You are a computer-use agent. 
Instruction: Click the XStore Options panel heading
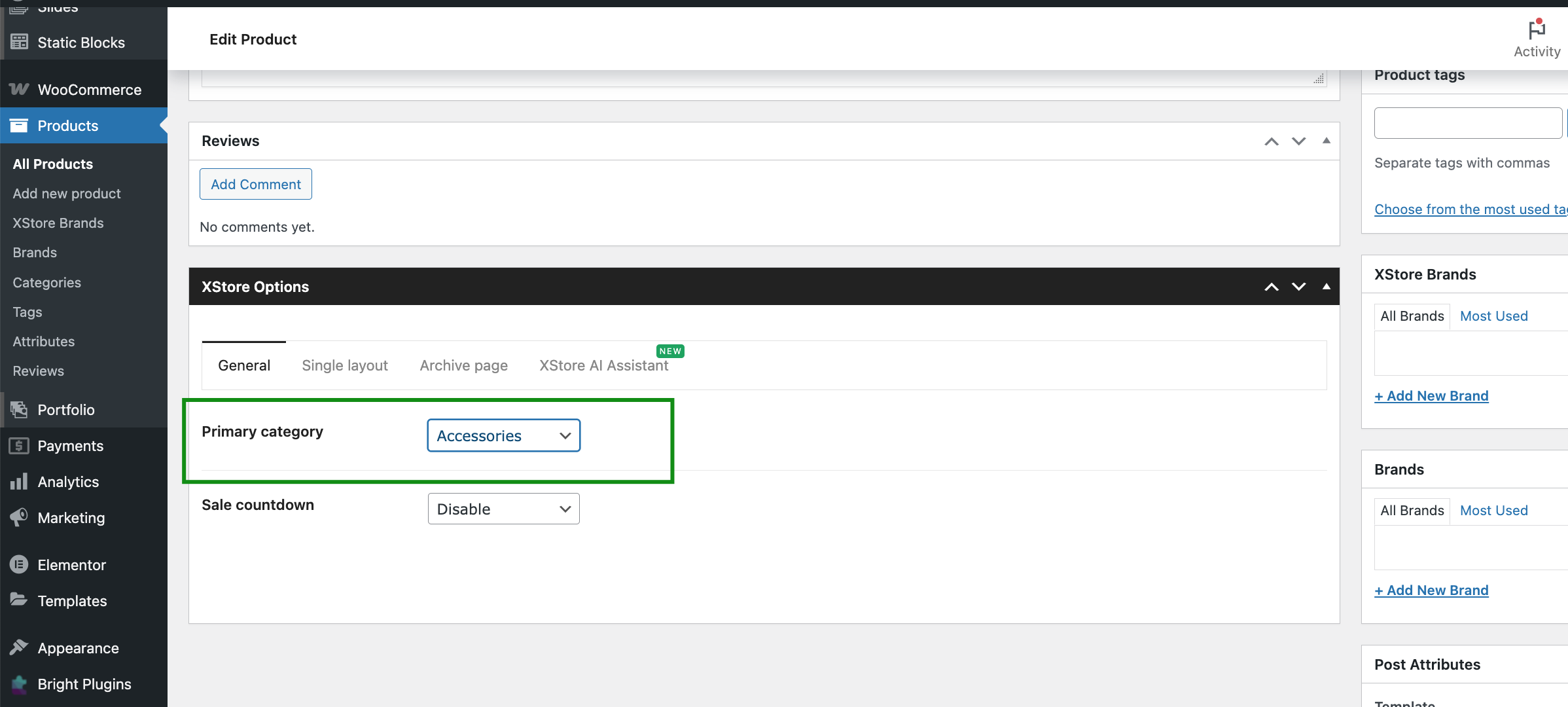(x=255, y=287)
